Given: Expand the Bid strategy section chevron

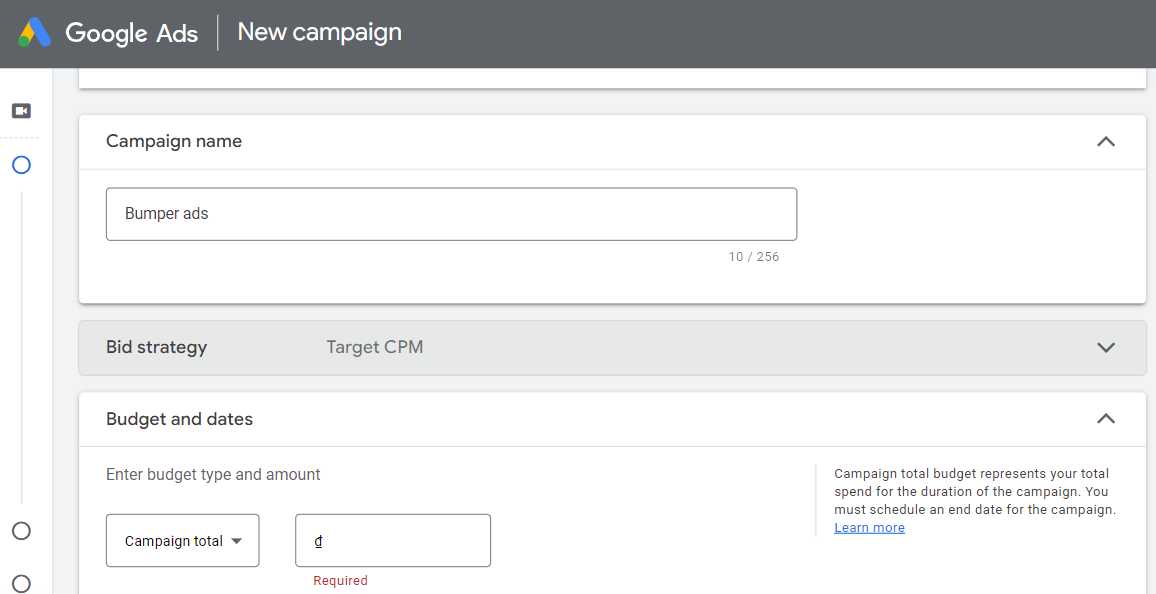Looking at the screenshot, I should 1105,348.
